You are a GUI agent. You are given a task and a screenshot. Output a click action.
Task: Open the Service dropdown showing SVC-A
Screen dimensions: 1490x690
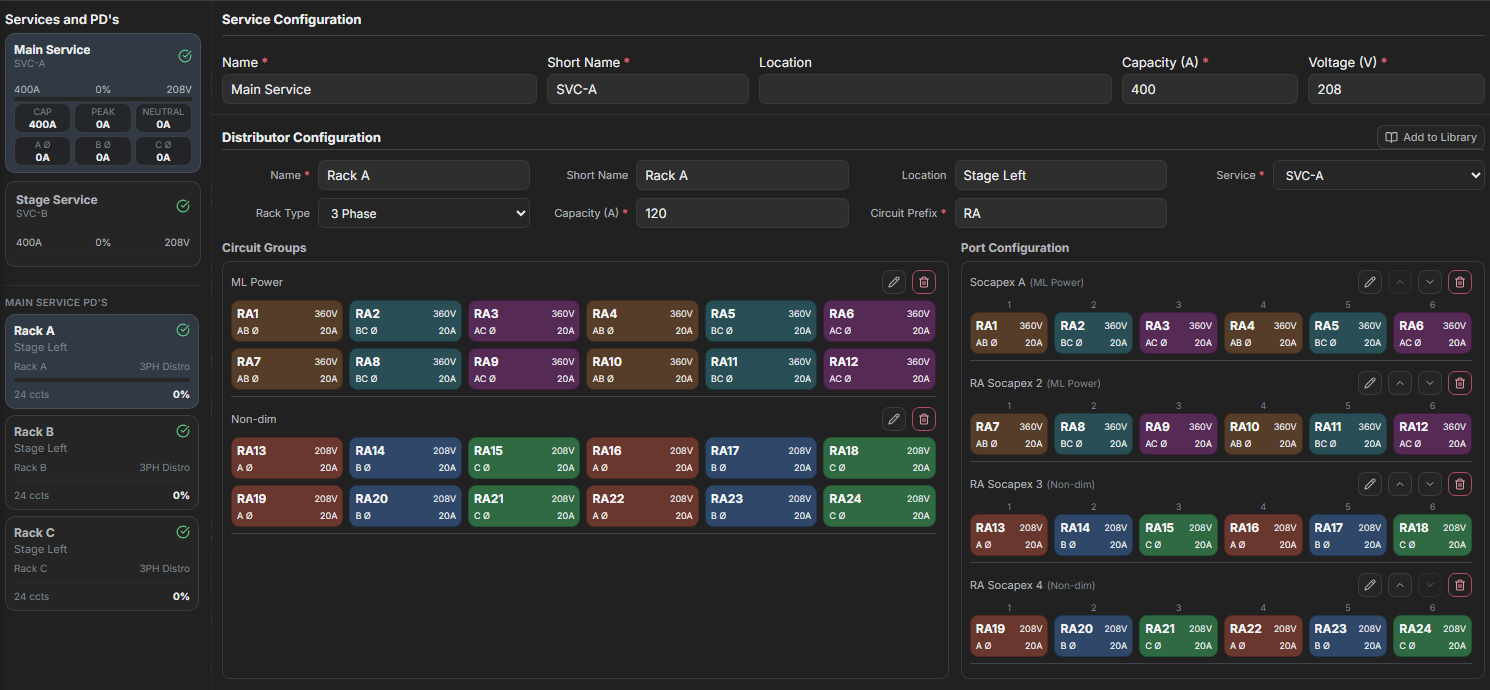tap(1378, 175)
